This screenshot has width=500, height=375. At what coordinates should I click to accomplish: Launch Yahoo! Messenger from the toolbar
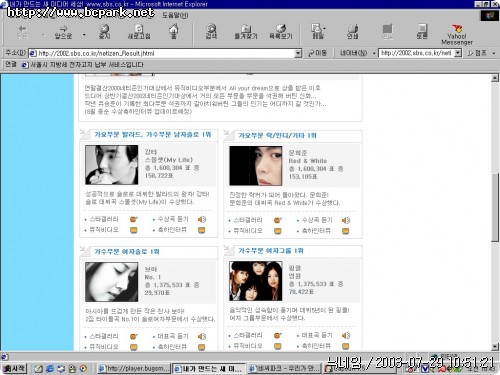click(x=457, y=34)
